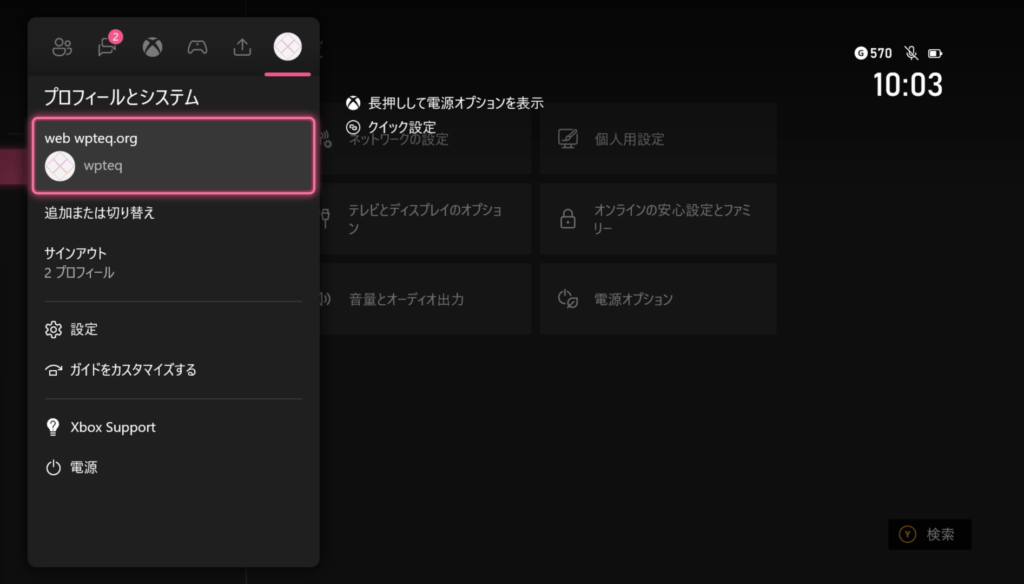Click the web wpteq.org name text
Image resolution: width=1024 pixels, height=584 pixels.
point(91,138)
